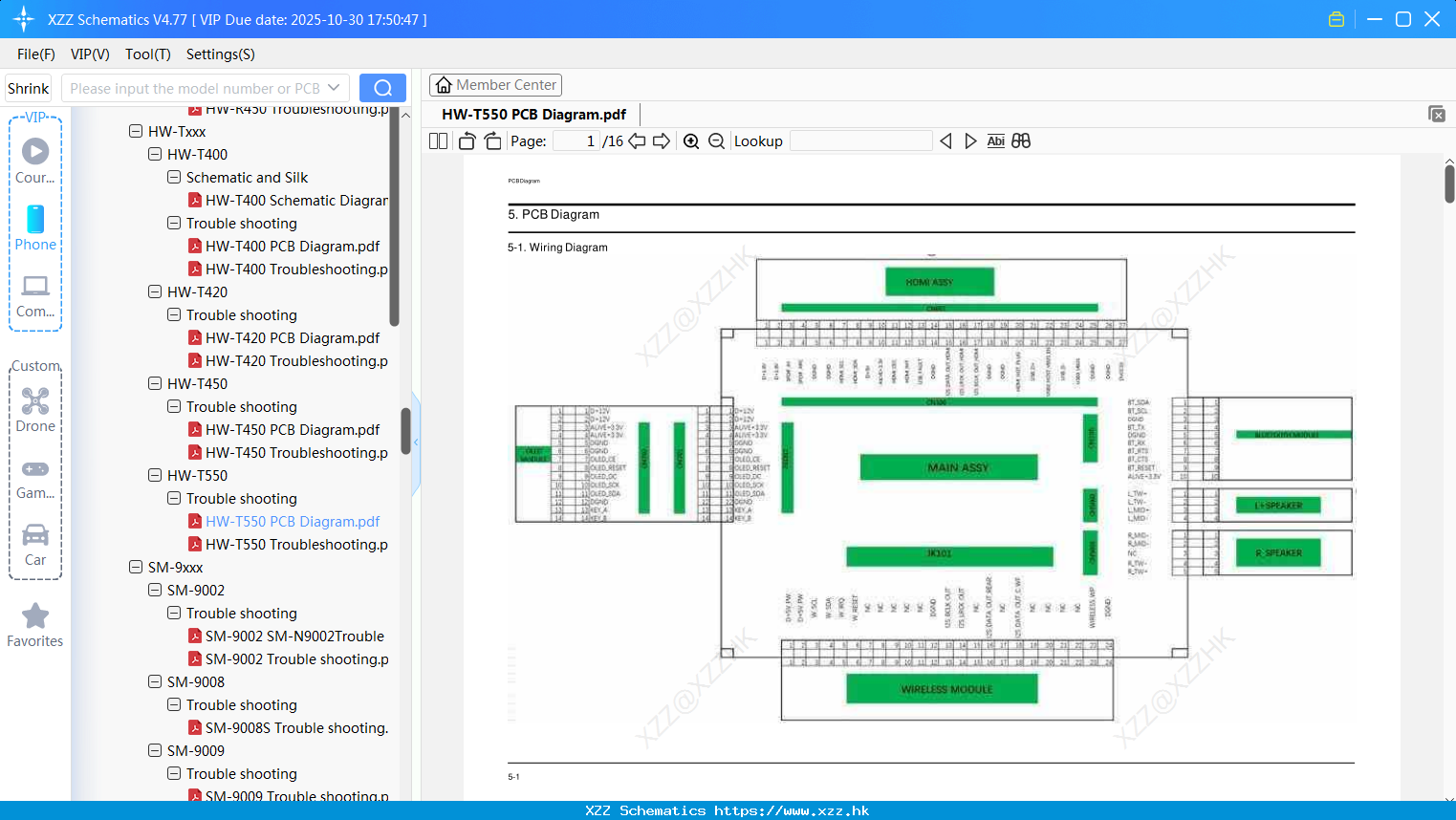This screenshot has height=820, width=1456.
Task: Click the Shrink button
Action: coord(28,88)
